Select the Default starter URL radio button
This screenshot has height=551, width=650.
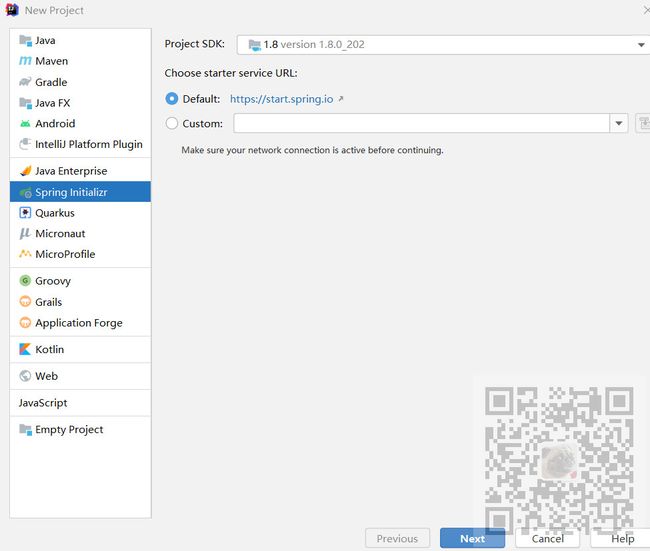[172, 99]
